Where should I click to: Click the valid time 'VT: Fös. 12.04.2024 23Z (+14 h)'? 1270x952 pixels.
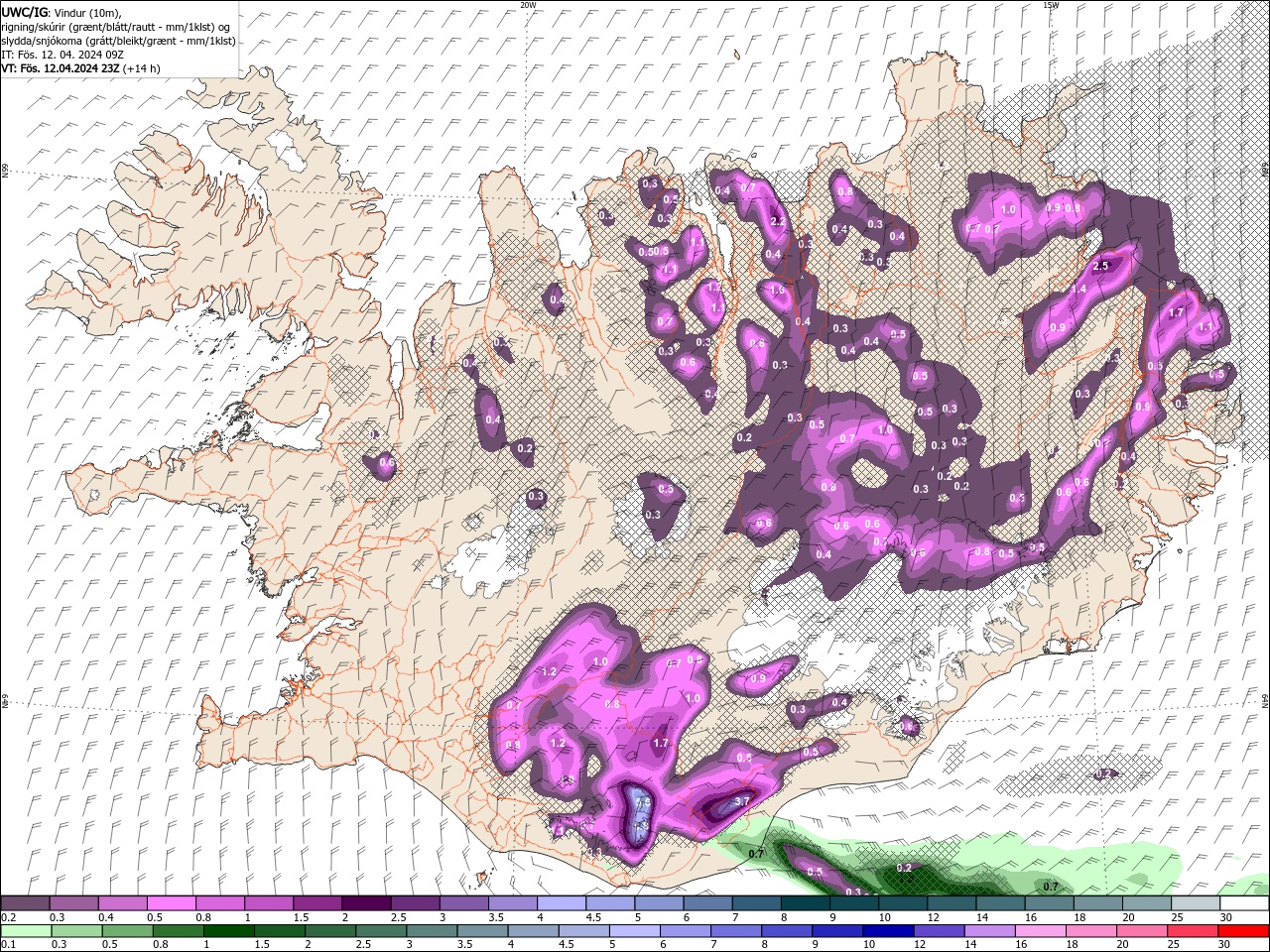click(80, 68)
